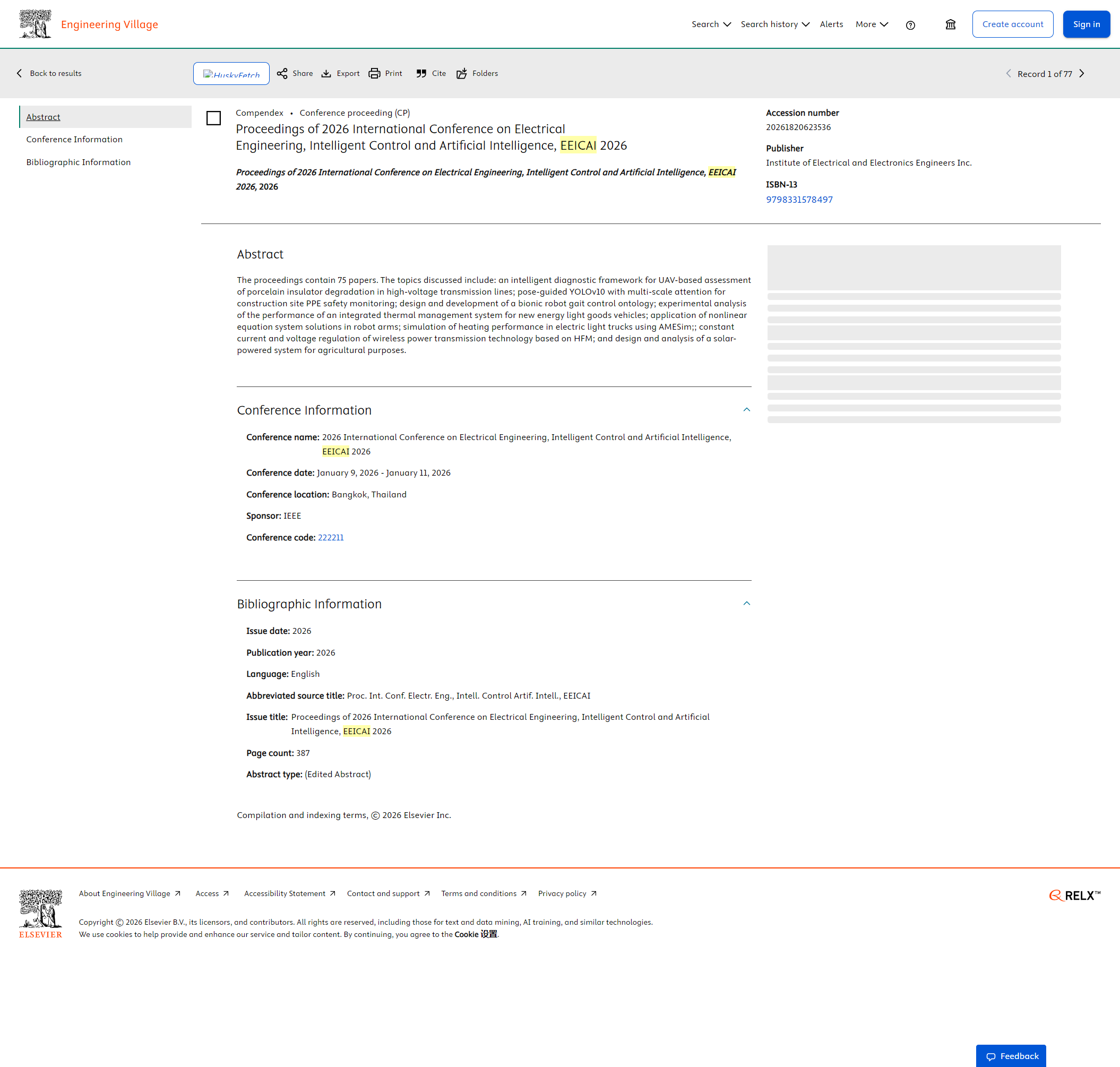Click the Export download icon
Screen dimensions: 1120x1067
click(x=326, y=73)
